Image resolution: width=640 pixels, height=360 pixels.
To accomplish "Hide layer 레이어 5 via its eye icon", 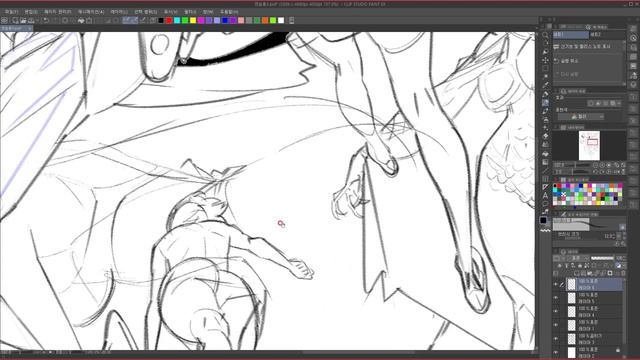I will pyautogui.click(x=556, y=298).
